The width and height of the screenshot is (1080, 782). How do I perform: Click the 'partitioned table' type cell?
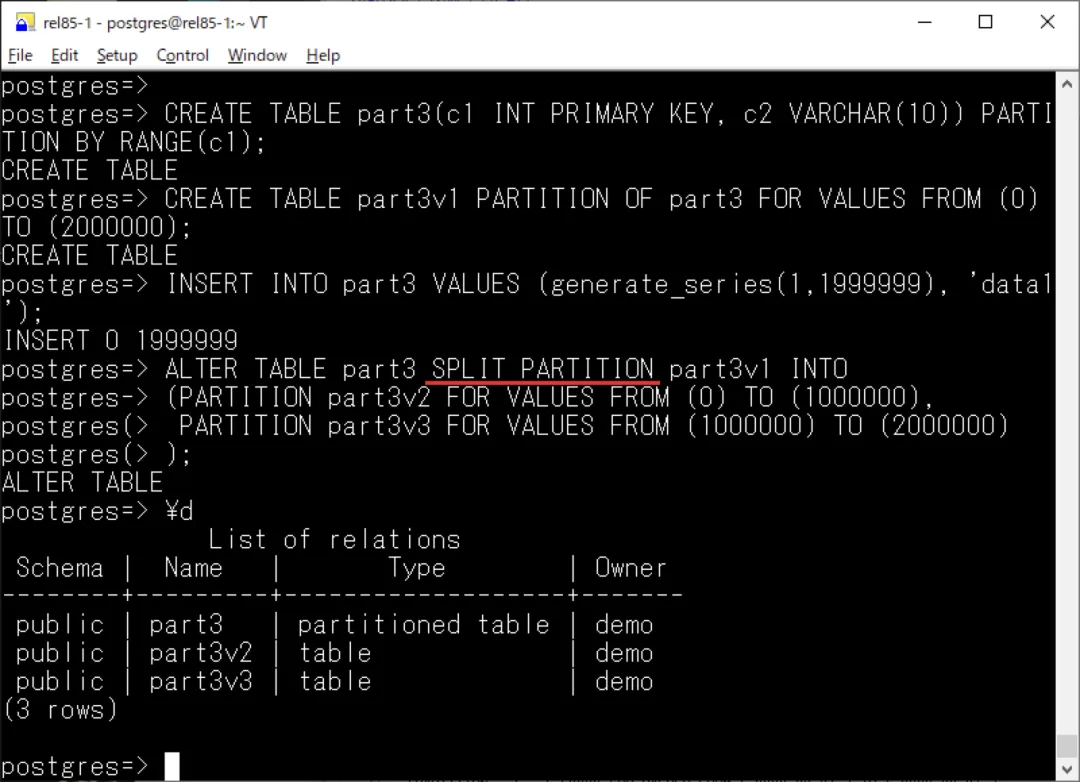[423, 625]
